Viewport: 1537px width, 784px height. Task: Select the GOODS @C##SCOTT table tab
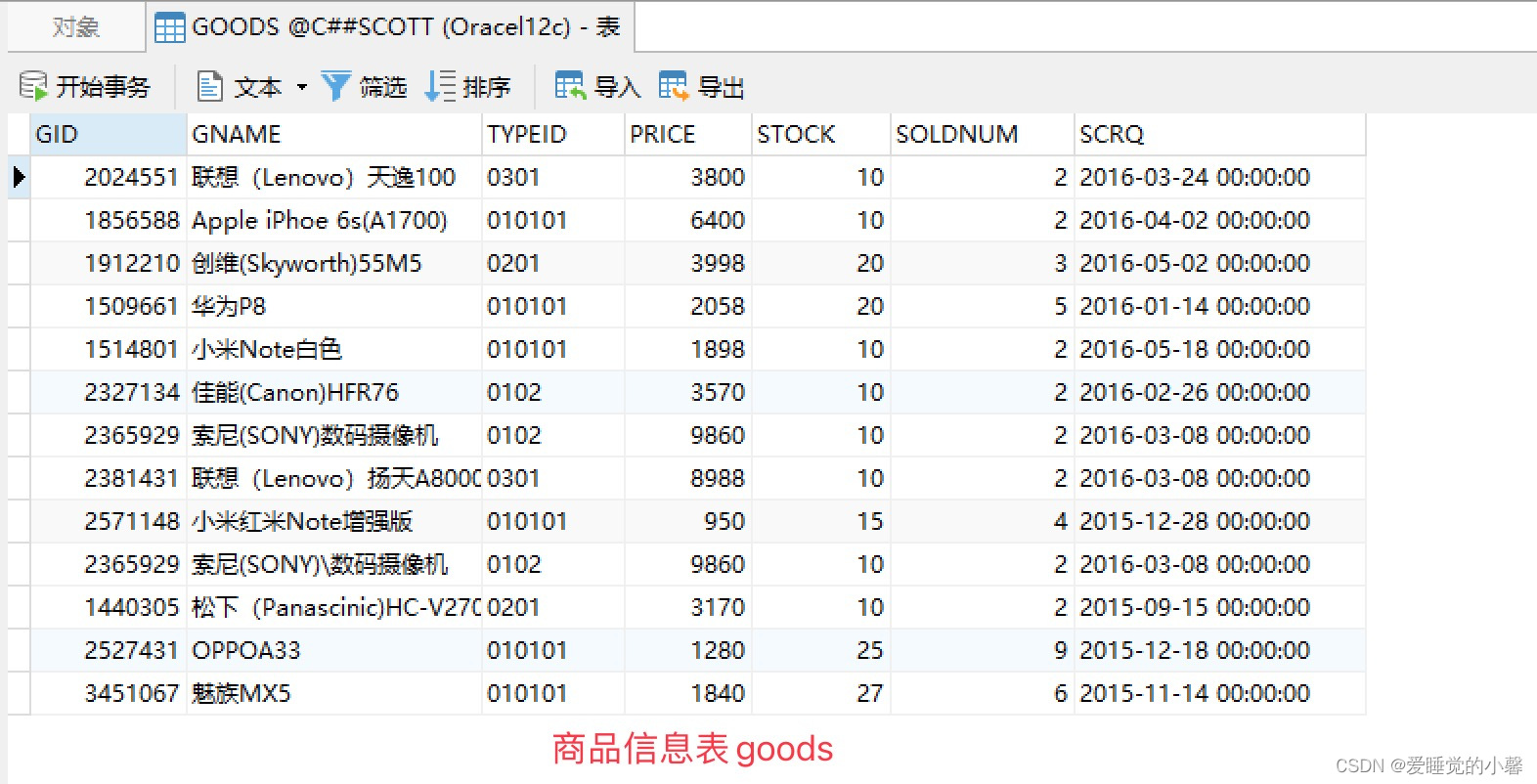click(x=391, y=26)
